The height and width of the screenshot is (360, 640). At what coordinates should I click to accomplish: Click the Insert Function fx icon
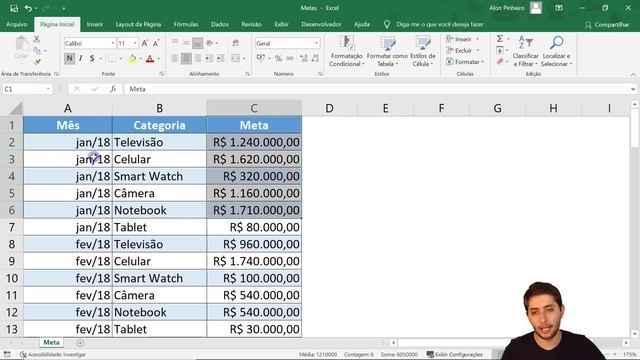[113, 89]
